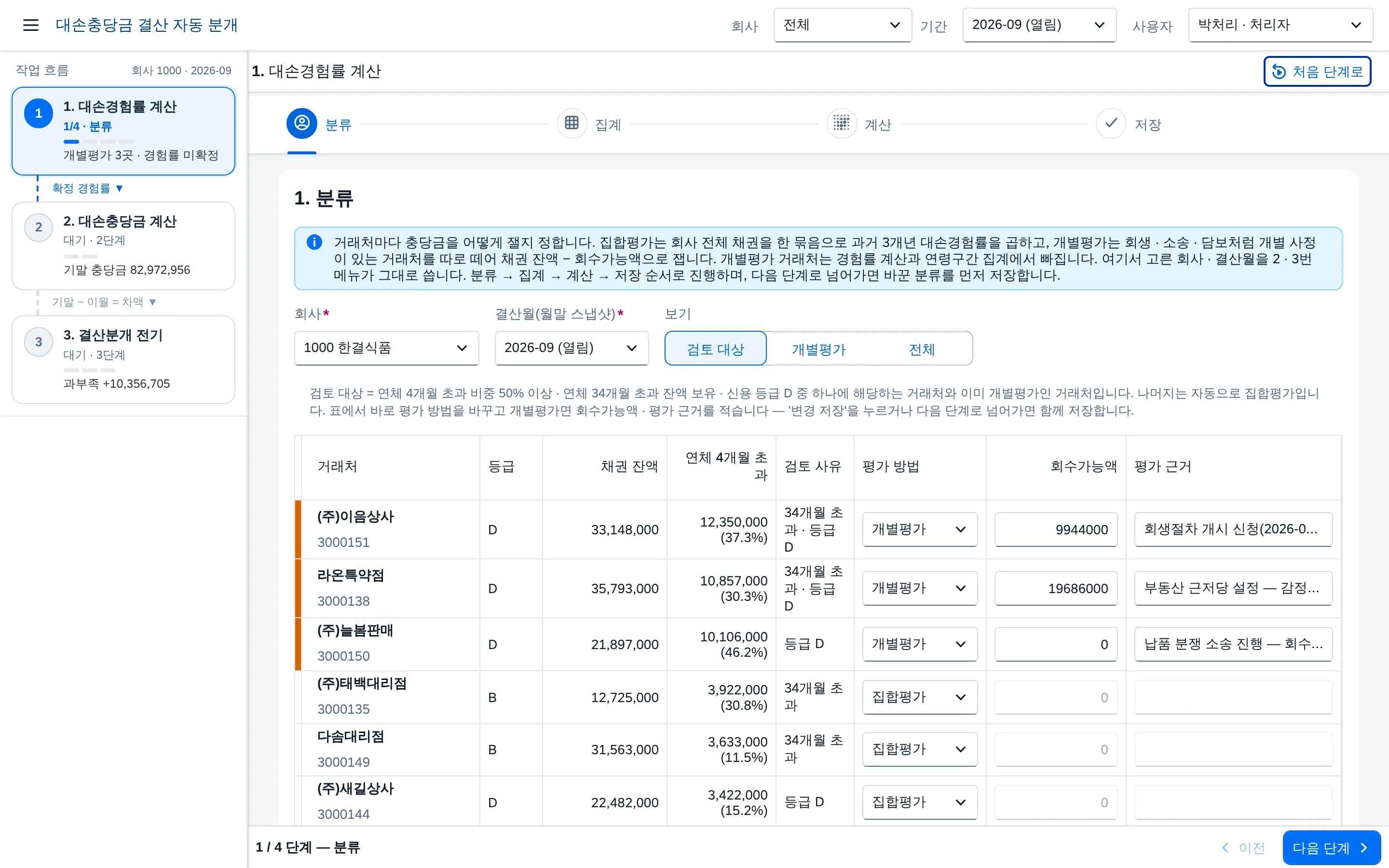The height and width of the screenshot is (868, 1389).
Task: Click the 분류 step person icon
Action: (x=302, y=123)
